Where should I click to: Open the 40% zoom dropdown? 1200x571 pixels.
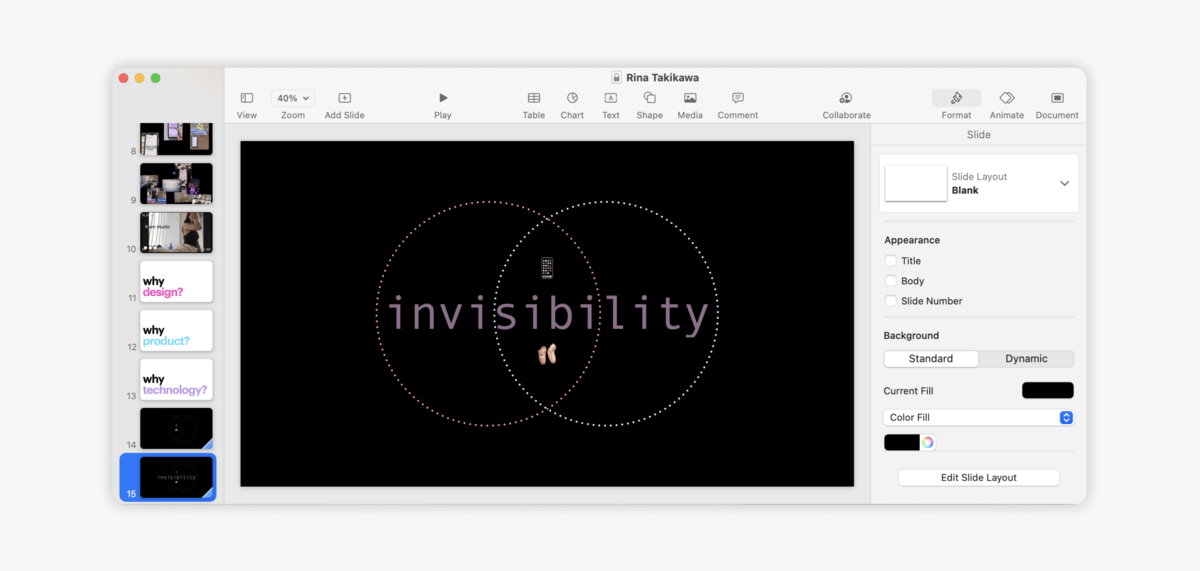(x=293, y=98)
